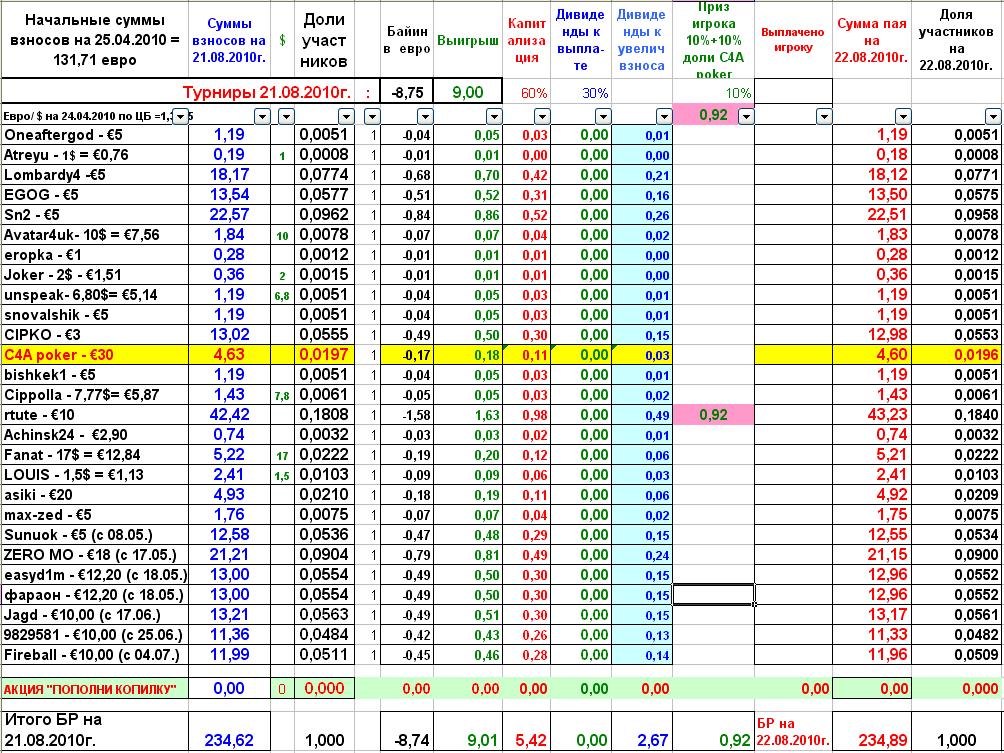Open the filter dropdown under "Доли участников"

click(346, 117)
